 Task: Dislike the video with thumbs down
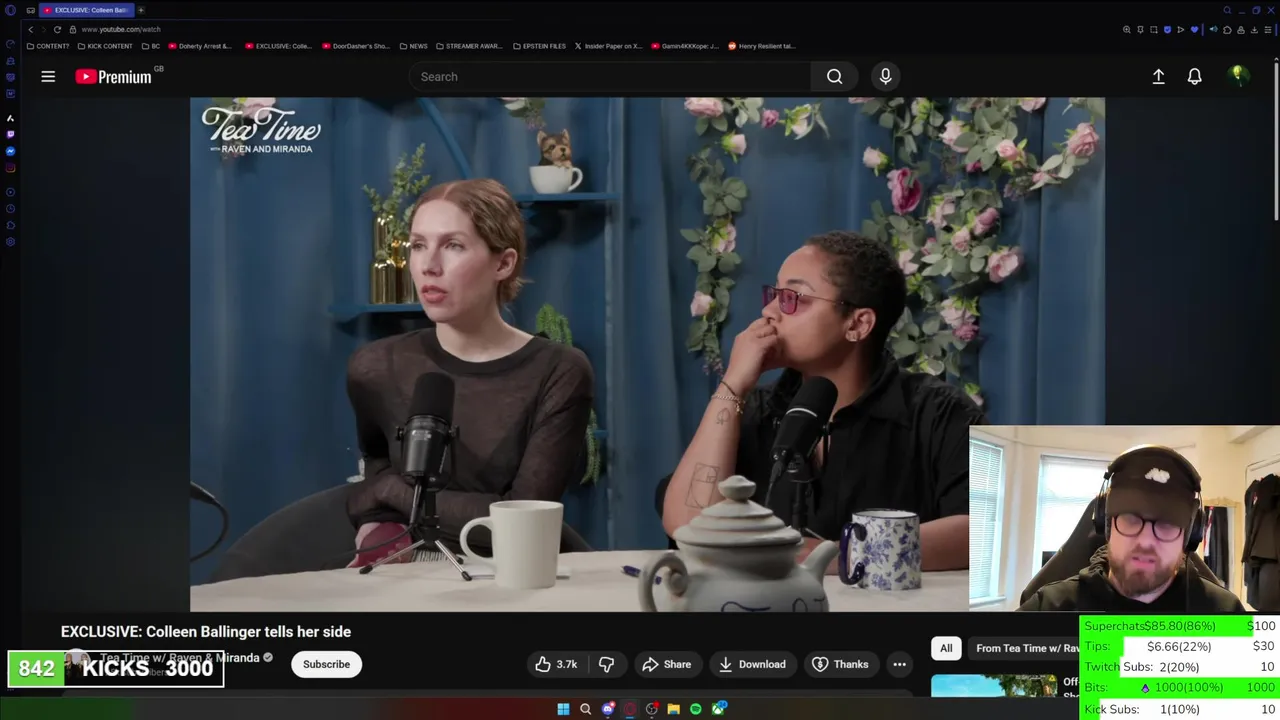coord(606,664)
